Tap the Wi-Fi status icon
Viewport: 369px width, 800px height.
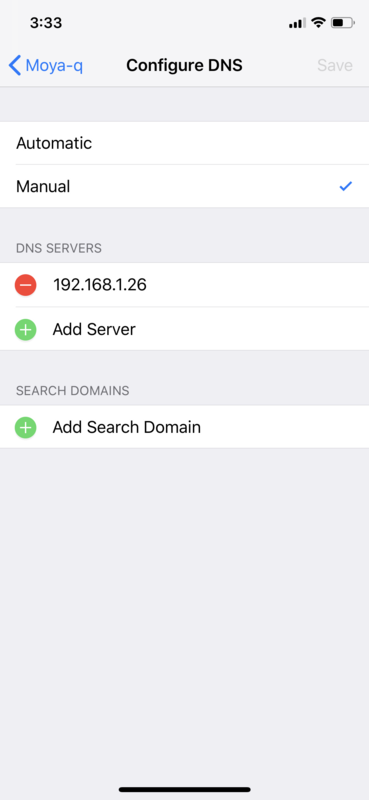(318, 22)
